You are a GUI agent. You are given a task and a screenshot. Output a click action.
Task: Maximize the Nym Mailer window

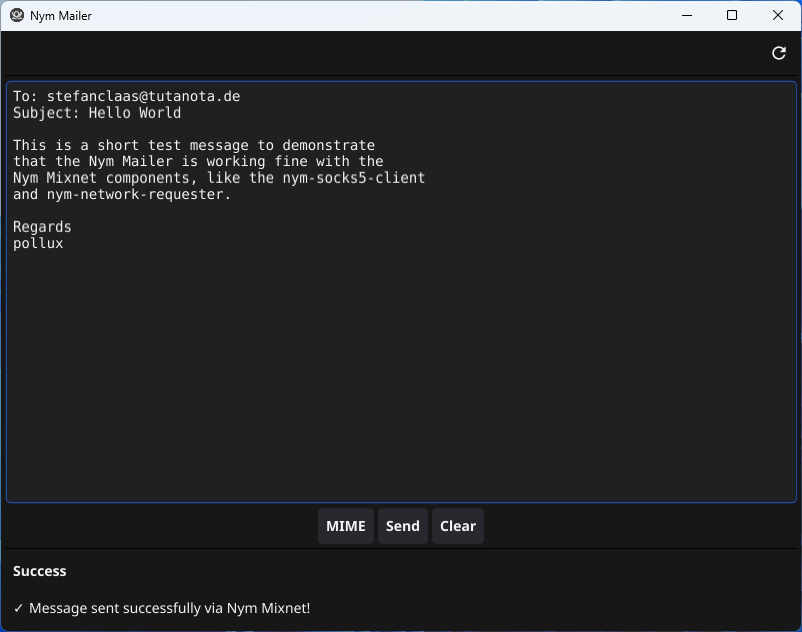(732, 15)
